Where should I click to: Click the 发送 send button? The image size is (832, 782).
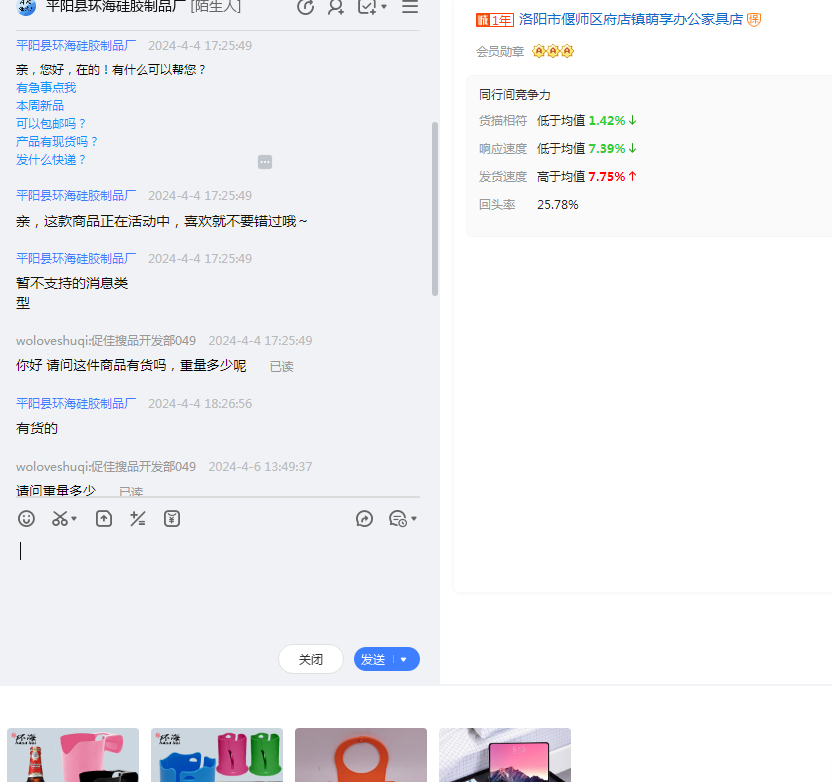[x=374, y=660]
